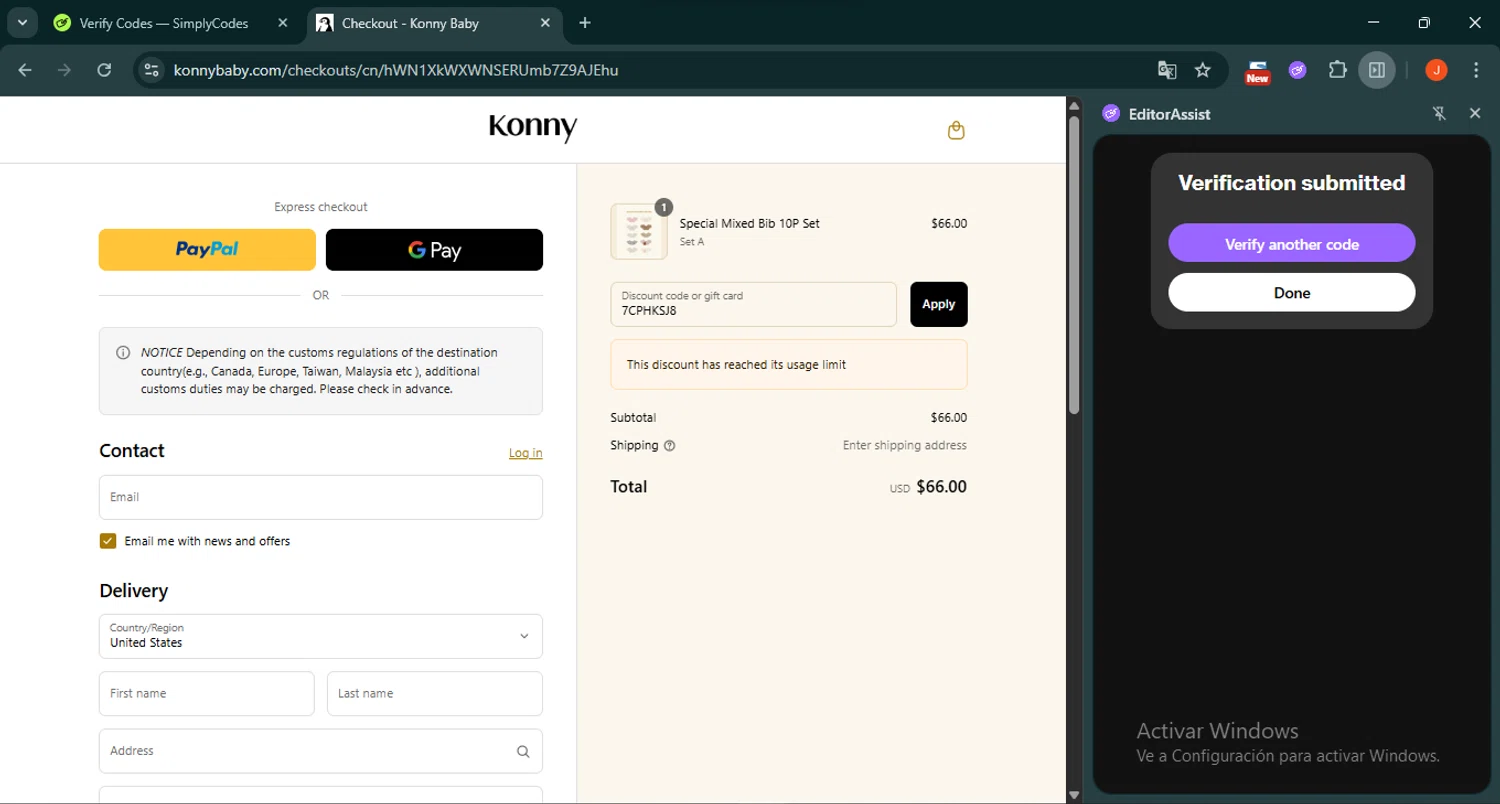1500x804 pixels.
Task: Pay with Google Pay button
Action: tap(434, 250)
